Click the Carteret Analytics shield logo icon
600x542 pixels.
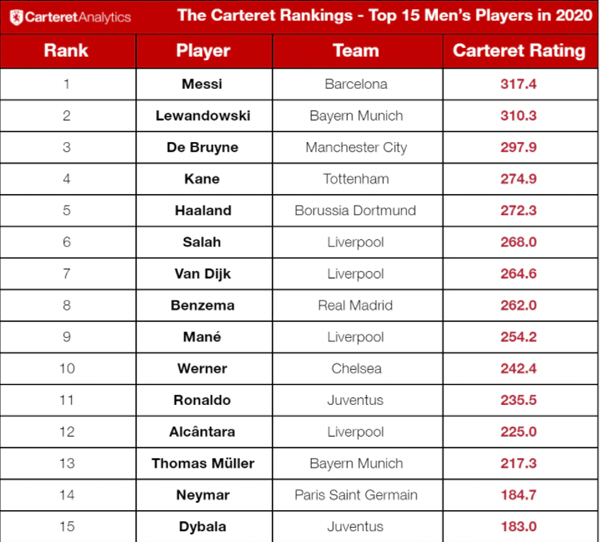tap(14, 16)
